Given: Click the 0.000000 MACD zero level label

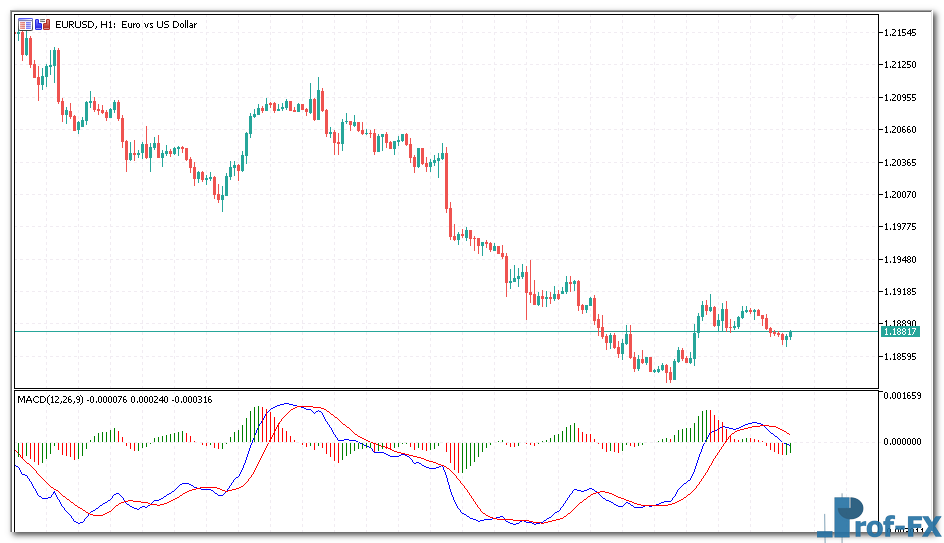Looking at the screenshot, I should 904,441.
